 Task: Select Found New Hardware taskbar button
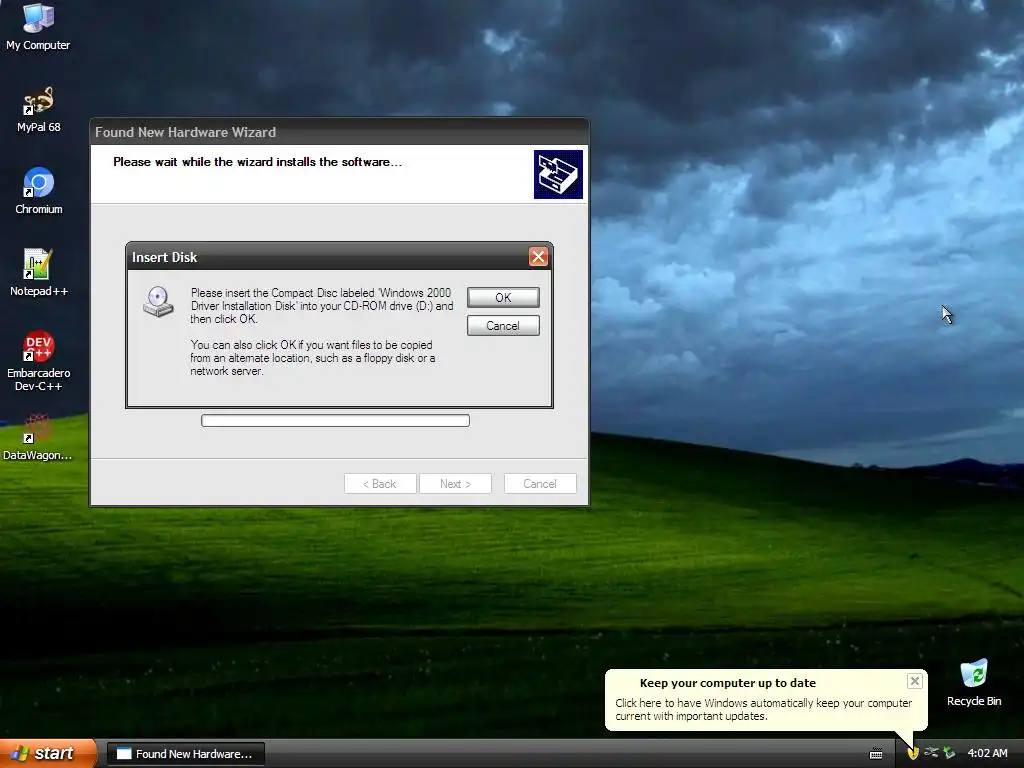pyautogui.click(x=186, y=754)
